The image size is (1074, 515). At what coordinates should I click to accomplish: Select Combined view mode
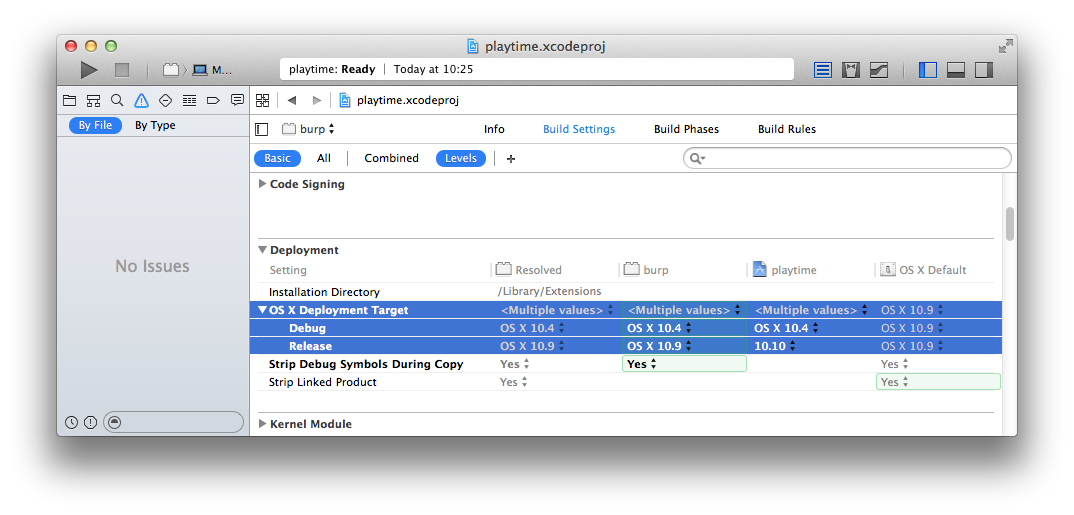click(x=391, y=158)
